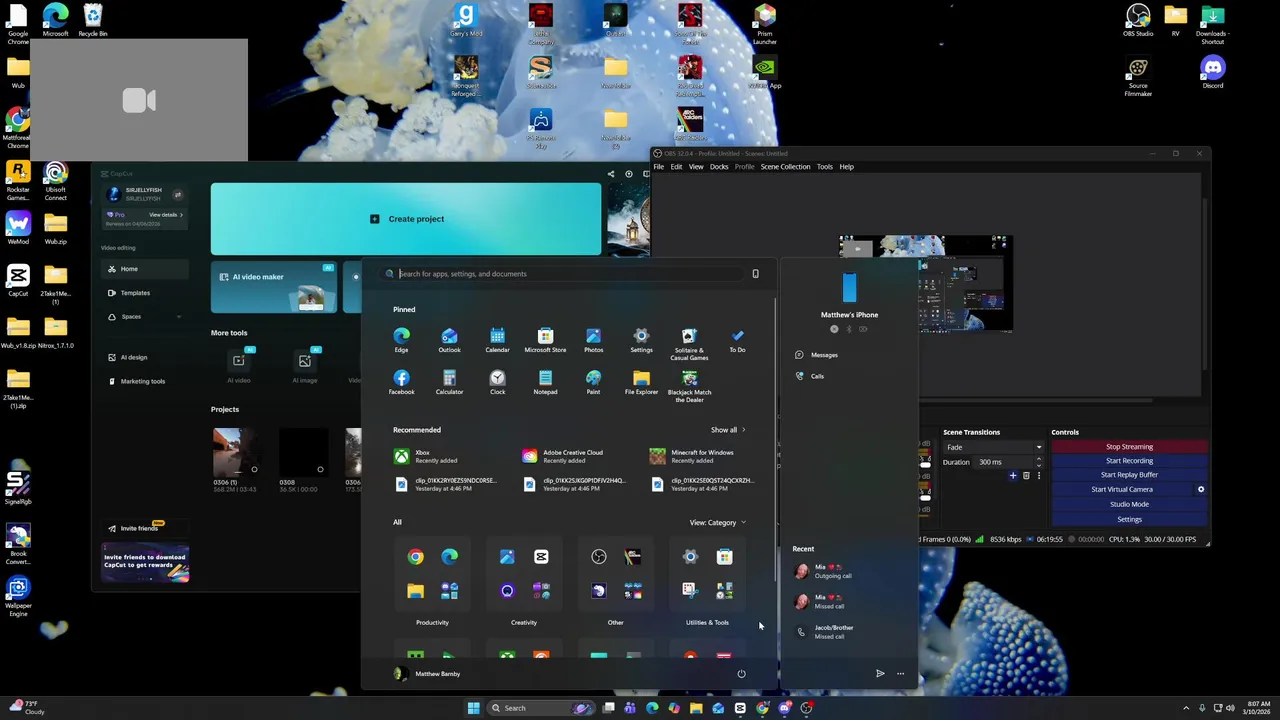This screenshot has width=1280, height=720.
Task: Open virtual camera settings gear in OBS
Action: pos(1201,489)
